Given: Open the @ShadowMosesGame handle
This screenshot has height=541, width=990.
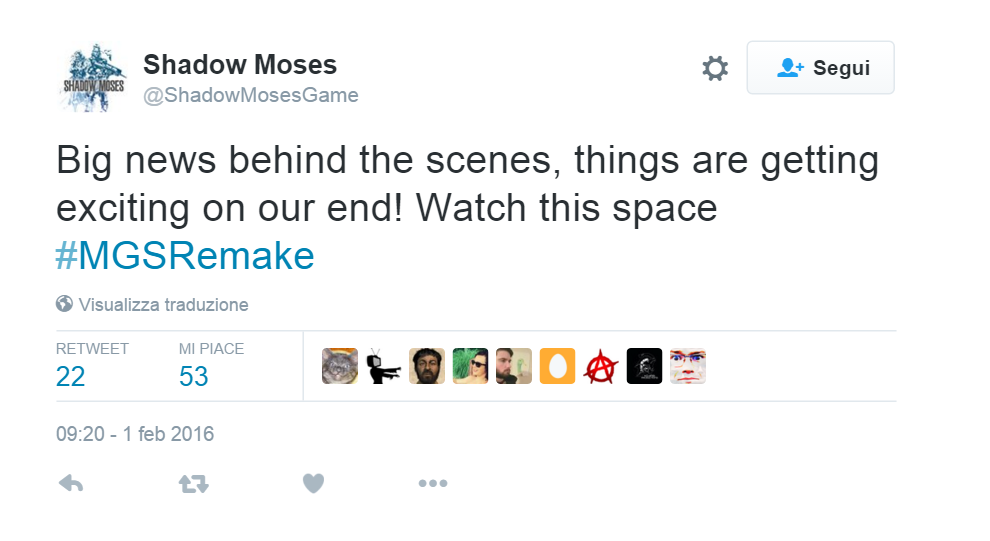Looking at the screenshot, I should (251, 95).
